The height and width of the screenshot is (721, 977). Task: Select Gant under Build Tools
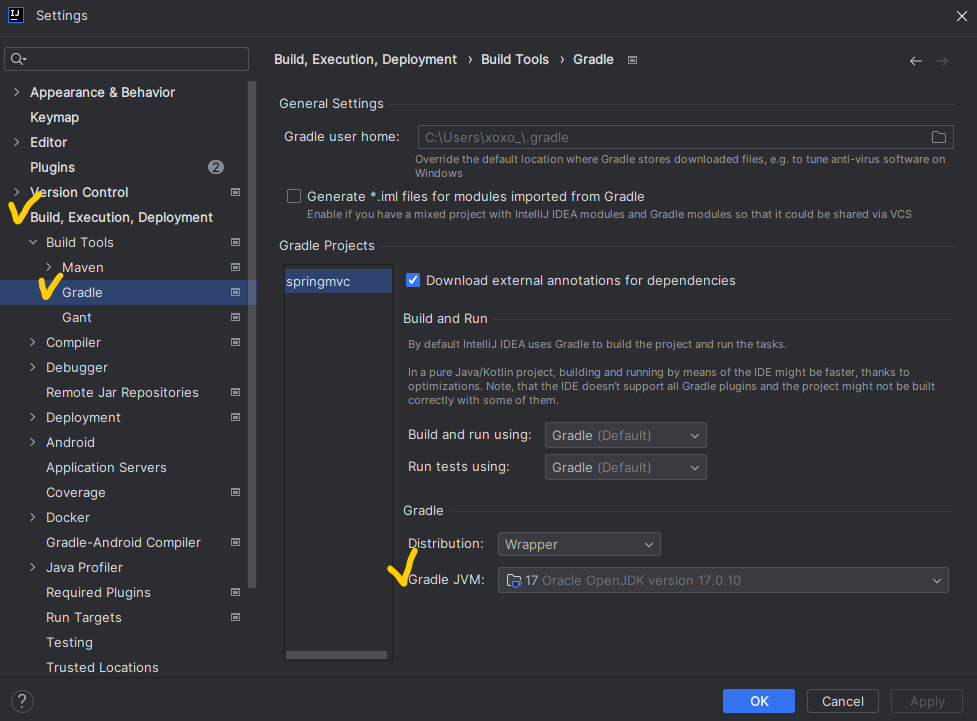[x=77, y=317]
